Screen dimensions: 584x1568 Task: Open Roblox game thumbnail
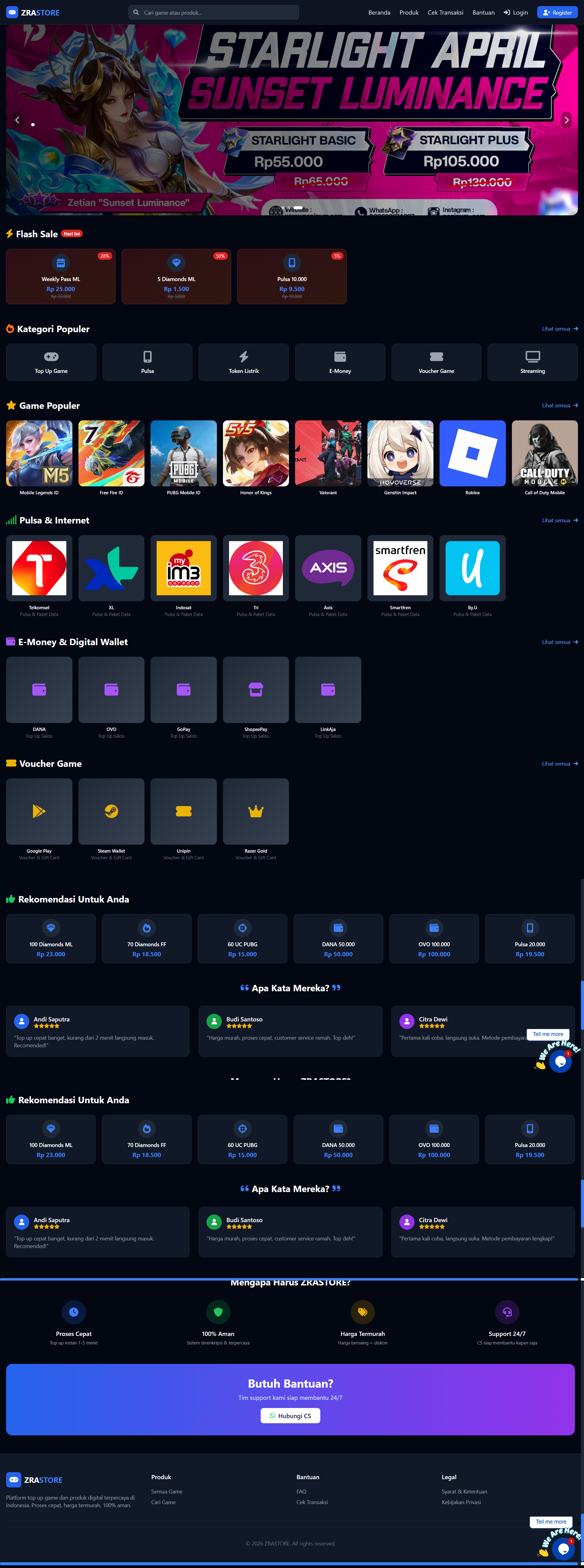click(473, 453)
